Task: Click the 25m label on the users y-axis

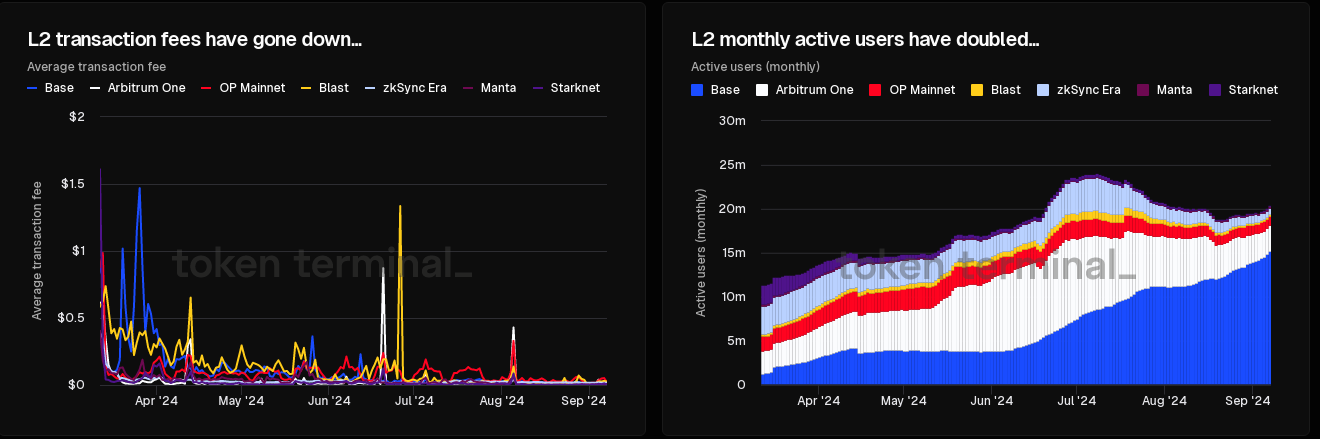Action: coord(733,165)
